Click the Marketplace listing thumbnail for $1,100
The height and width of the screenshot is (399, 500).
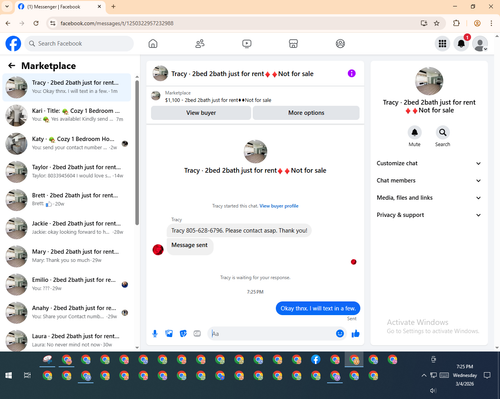[156, 96]
